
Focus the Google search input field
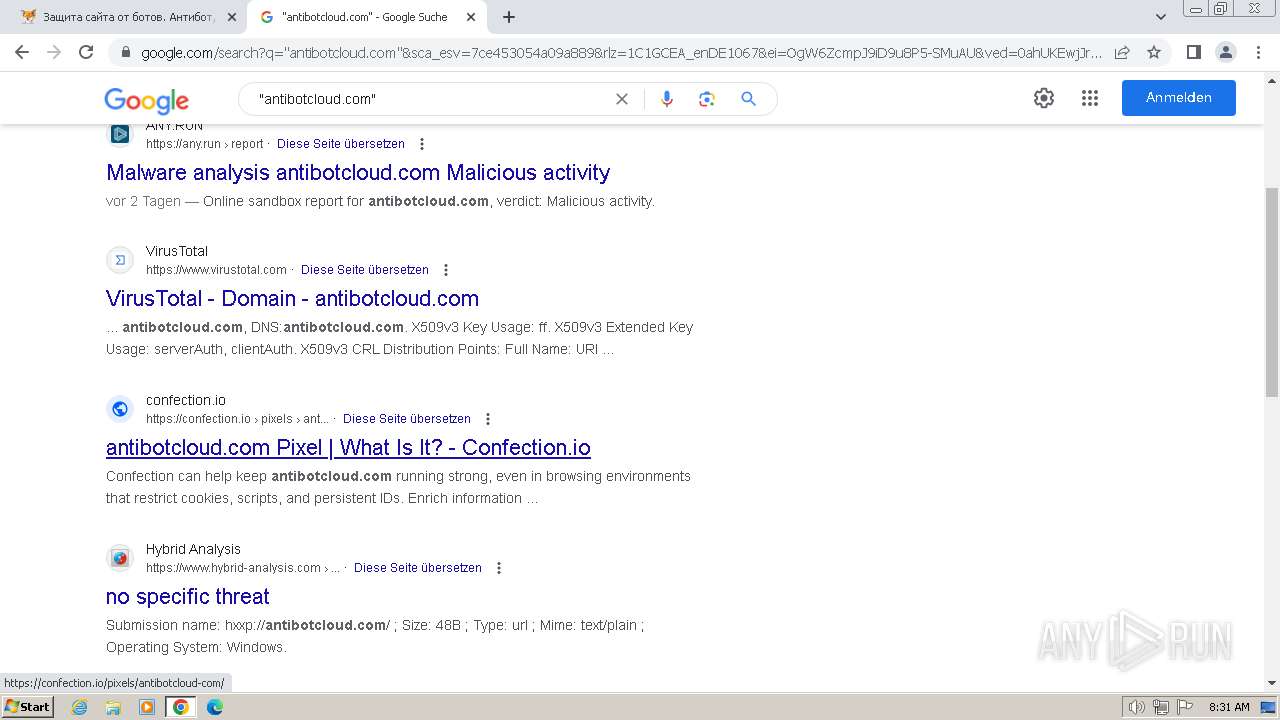point(430,99)
